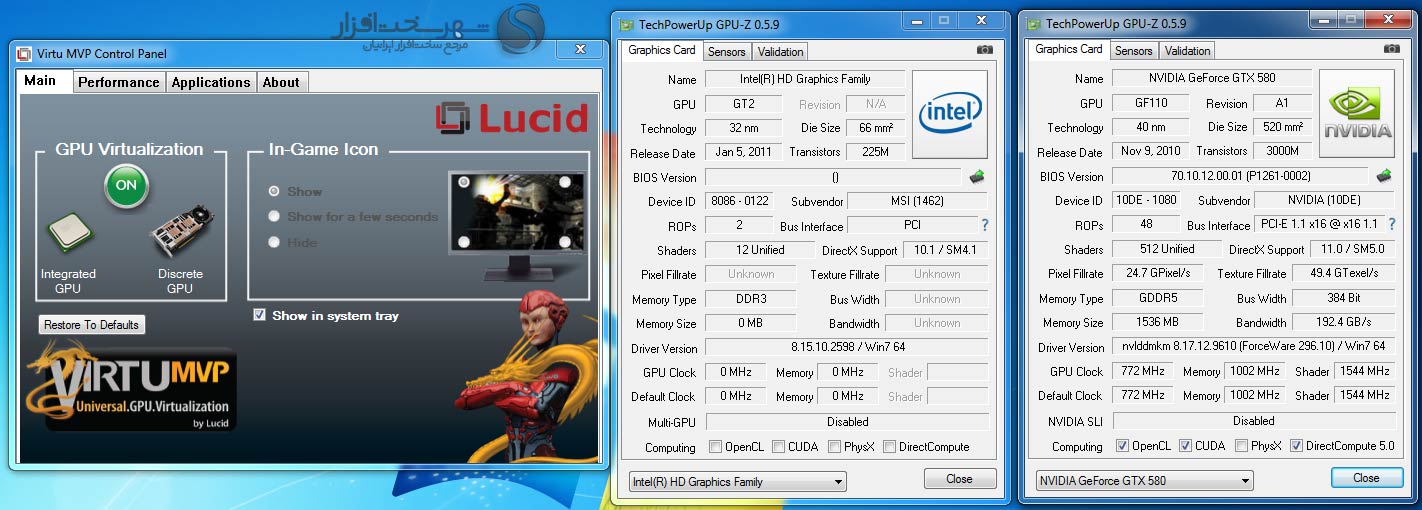Click the Discrete GPU card icon
This screenshot has width=1422, height=510.
click(183, 234)
